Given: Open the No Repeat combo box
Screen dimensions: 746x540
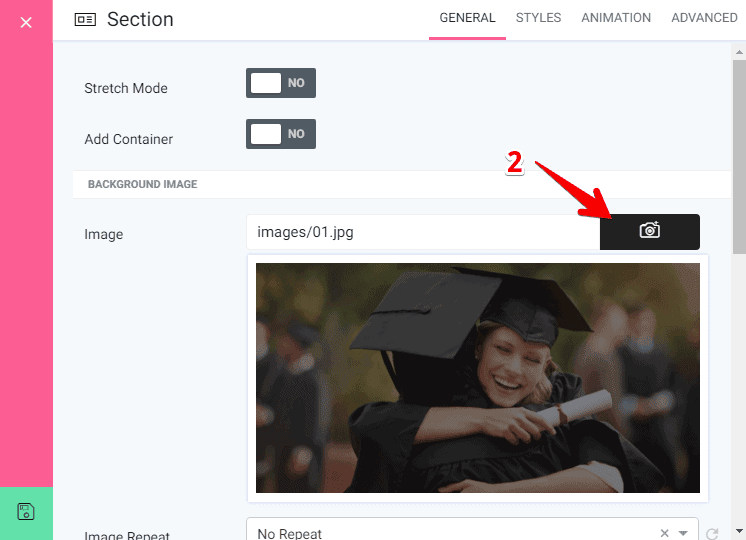Looking at the screenshot, I should [x=450, y=532].
